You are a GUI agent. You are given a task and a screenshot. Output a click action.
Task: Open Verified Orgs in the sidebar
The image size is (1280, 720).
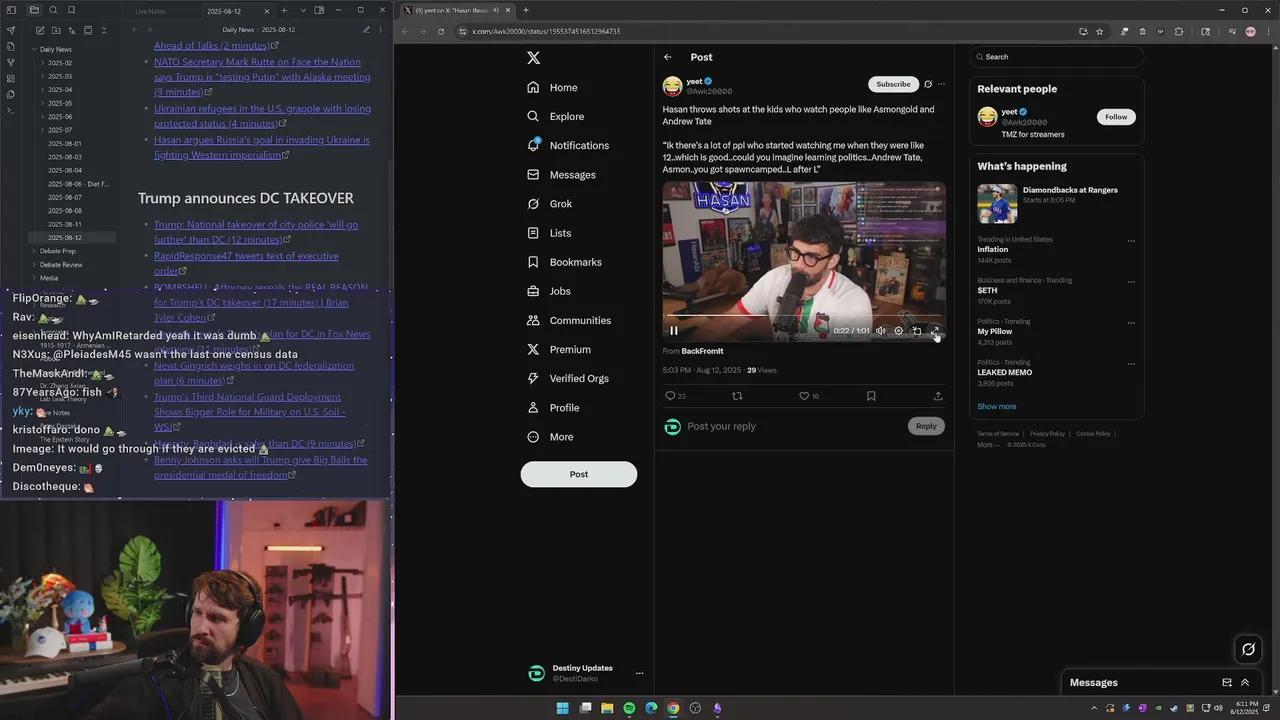click(567, 378)
